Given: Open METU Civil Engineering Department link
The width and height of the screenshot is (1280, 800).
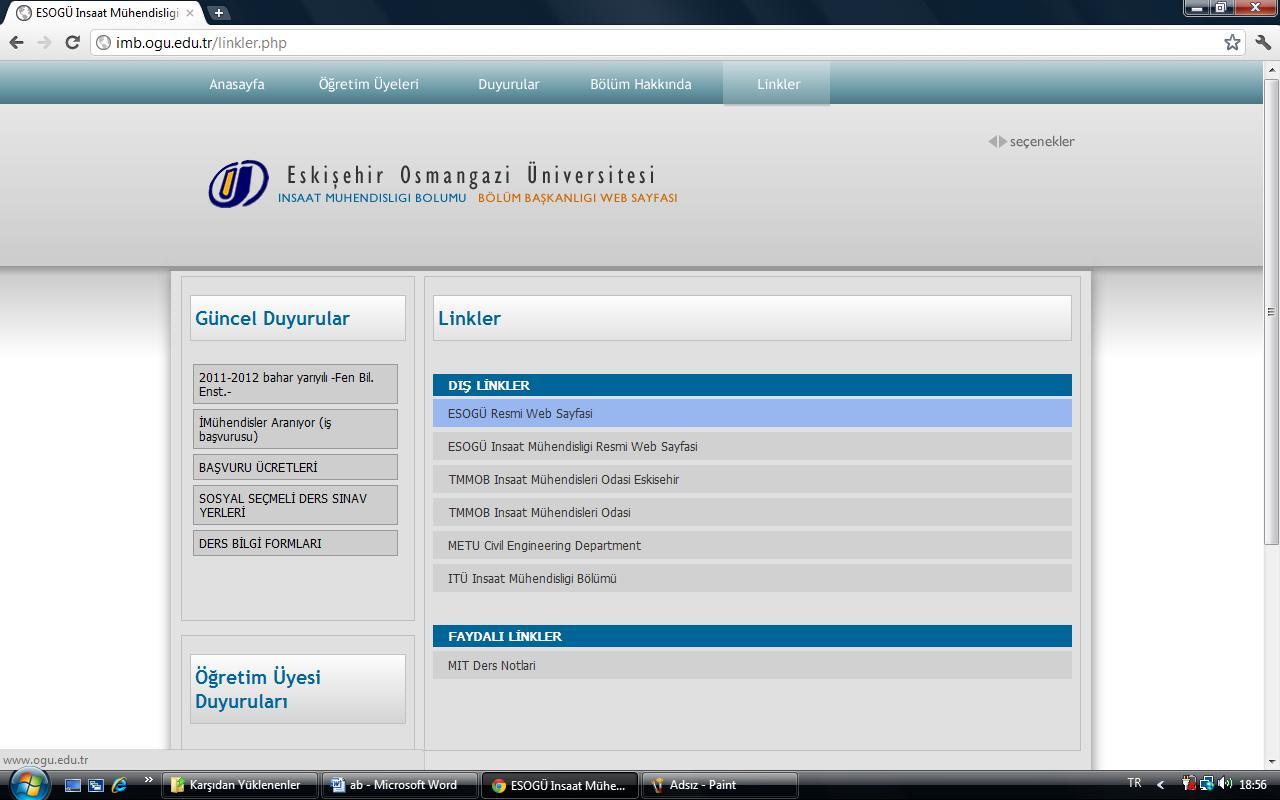Looking at the screenshot, I should [752, 545].
